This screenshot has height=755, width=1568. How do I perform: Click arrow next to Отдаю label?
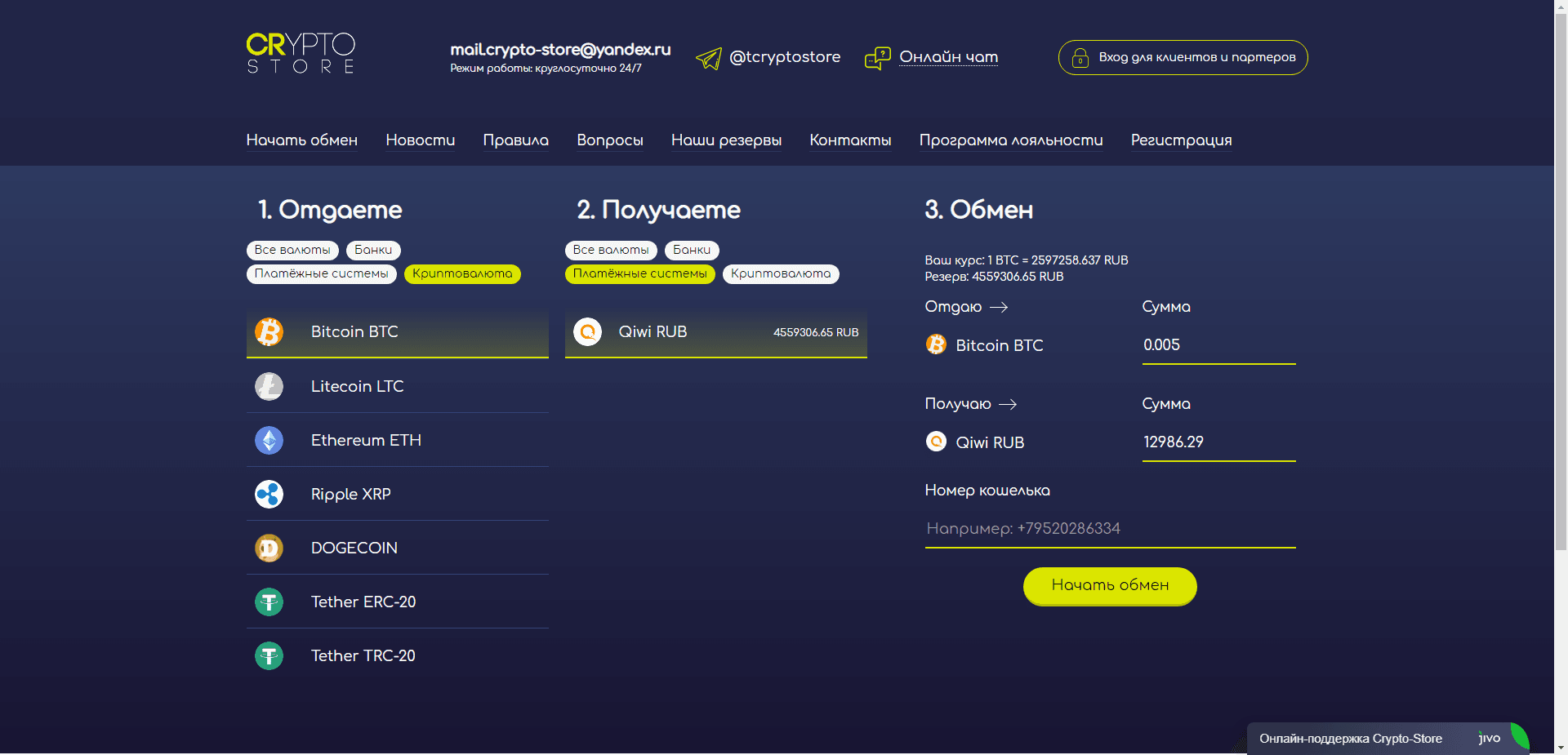coord(999,307)
